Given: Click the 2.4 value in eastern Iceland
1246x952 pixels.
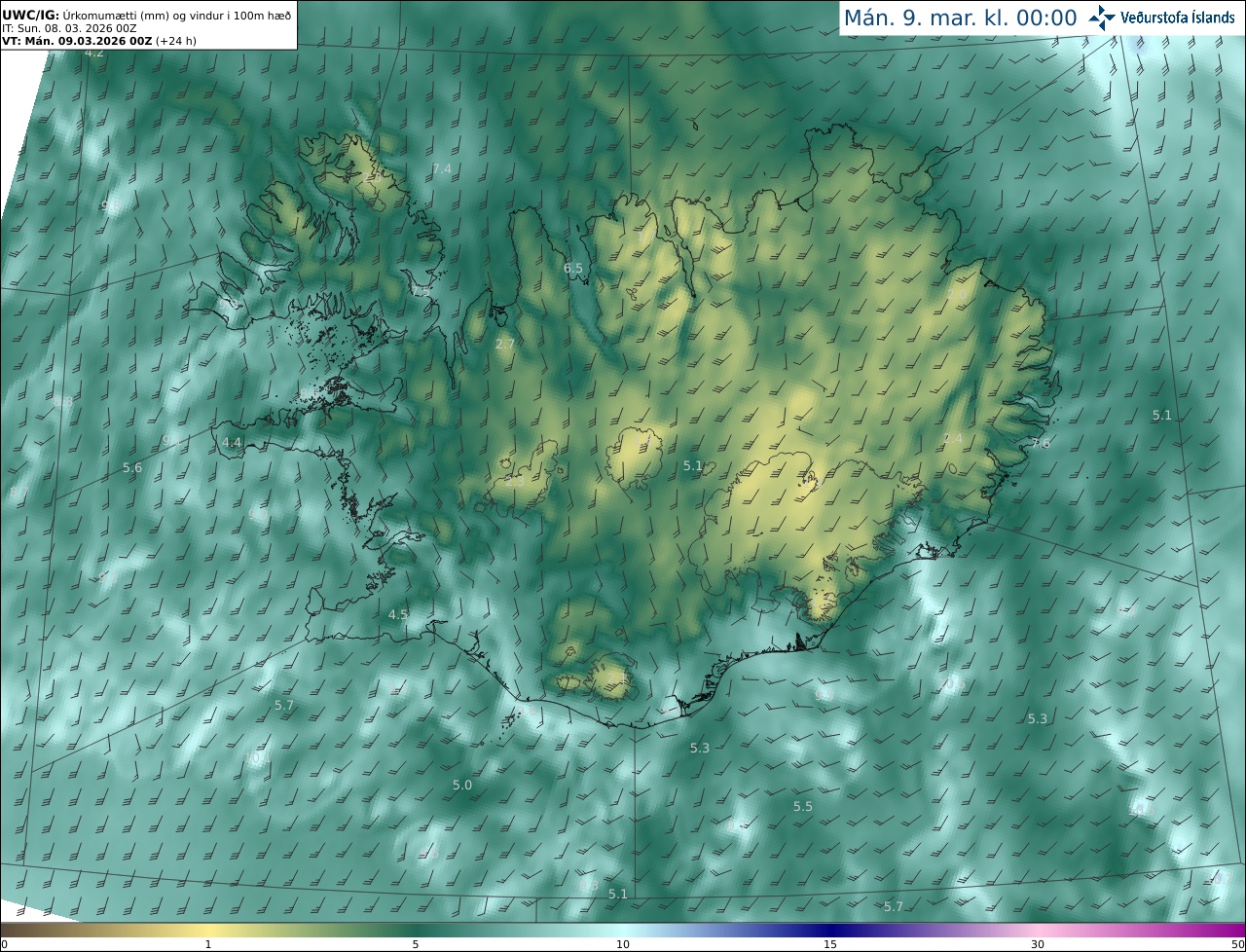Looking at the screenshot, I should click(x=953, y=439).
